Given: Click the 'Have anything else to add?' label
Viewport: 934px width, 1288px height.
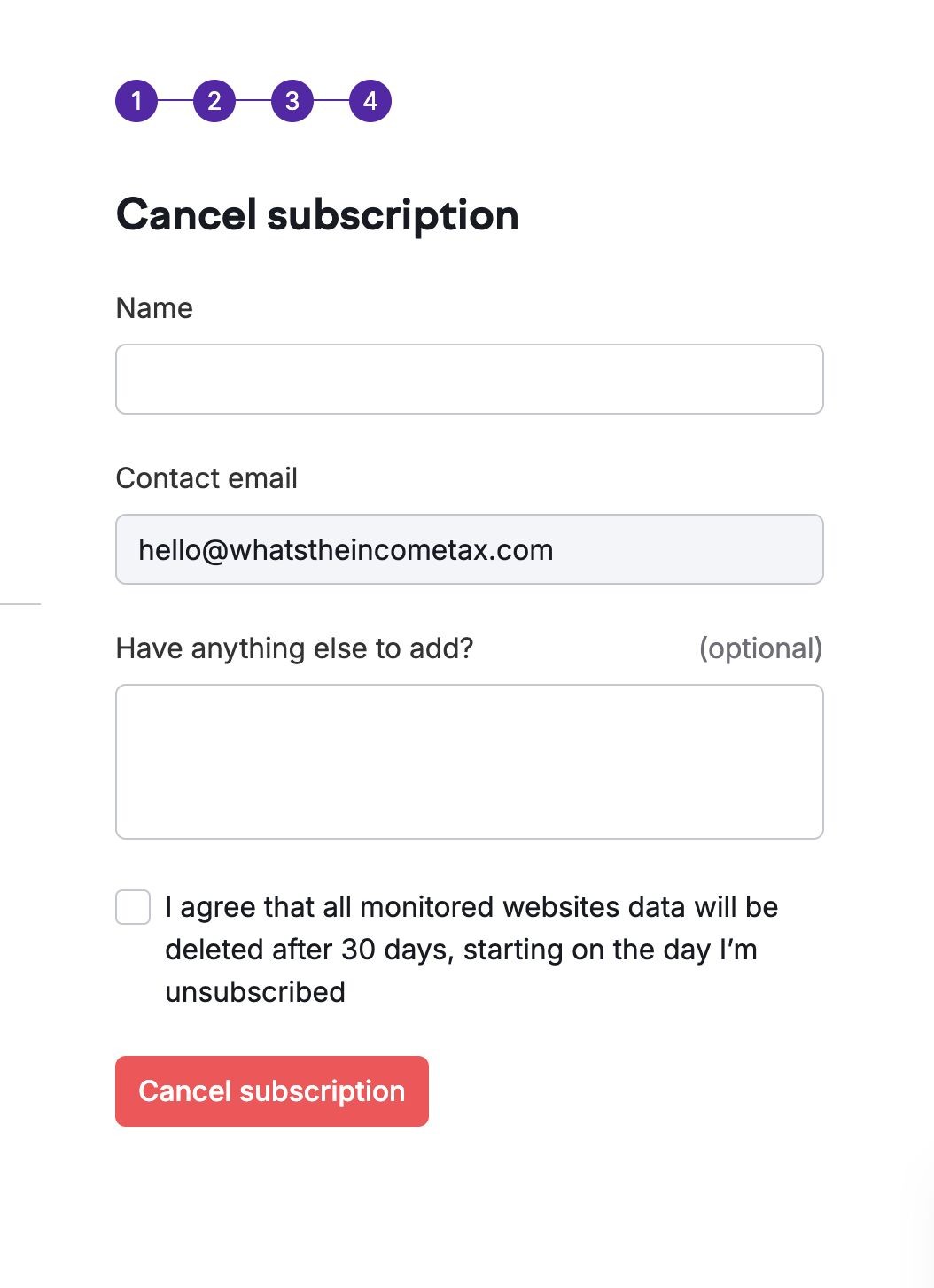Looking at the screenshot, I should pyautogui.click(x=294, y=648).
